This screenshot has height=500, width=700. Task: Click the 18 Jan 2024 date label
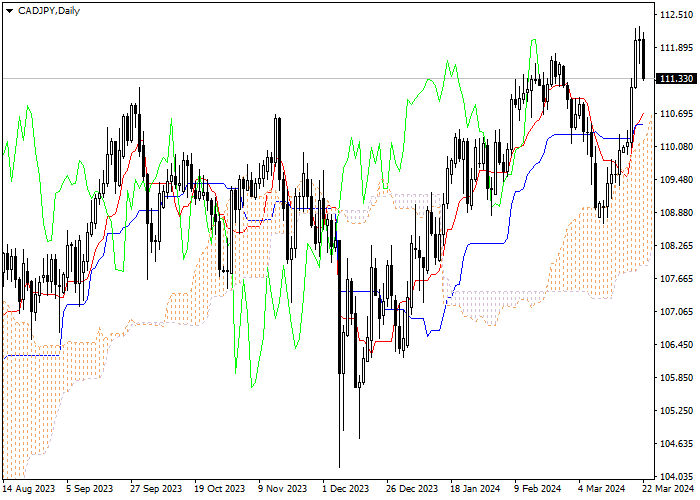tap(475, 488)
